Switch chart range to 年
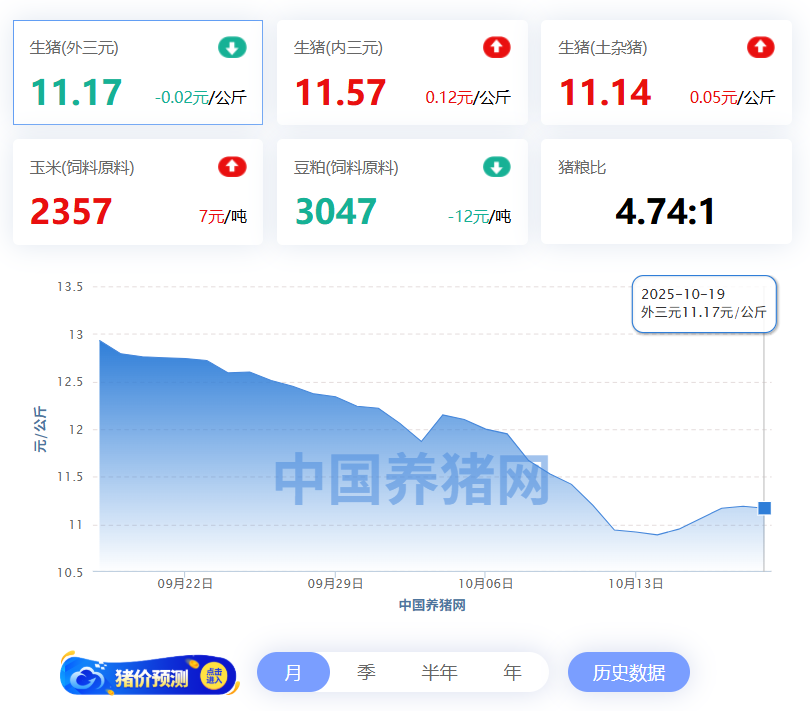 click(512, 673)
